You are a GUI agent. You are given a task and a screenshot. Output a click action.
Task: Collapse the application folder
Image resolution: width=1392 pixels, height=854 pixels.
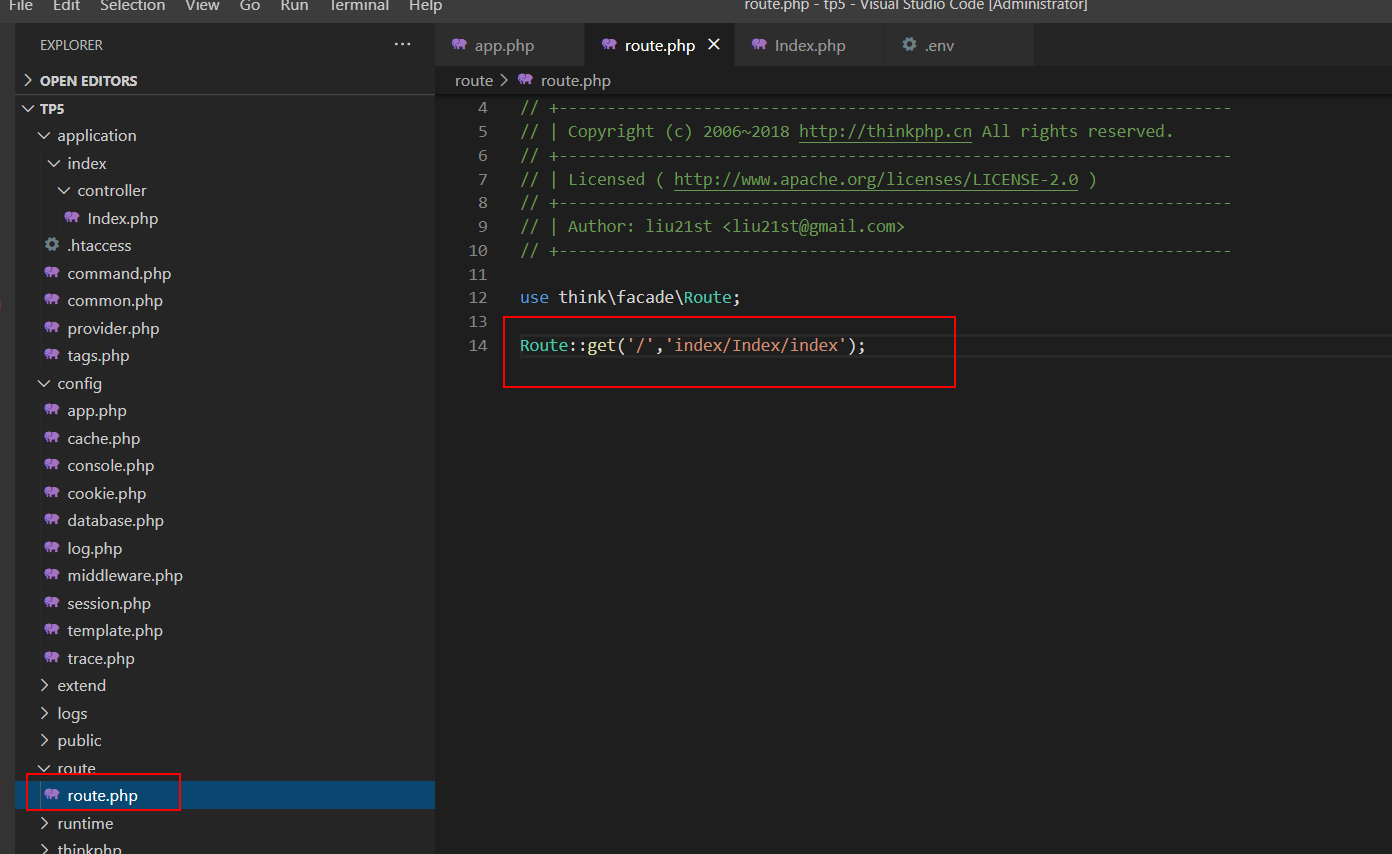click(43, 135)
